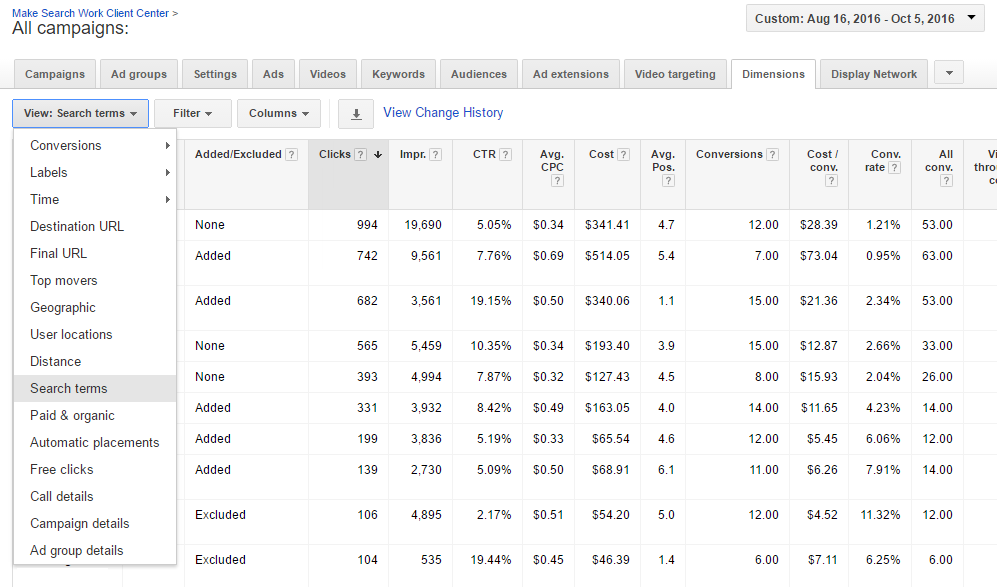Open help icon next to Conv. rate header

coord(894,167)
